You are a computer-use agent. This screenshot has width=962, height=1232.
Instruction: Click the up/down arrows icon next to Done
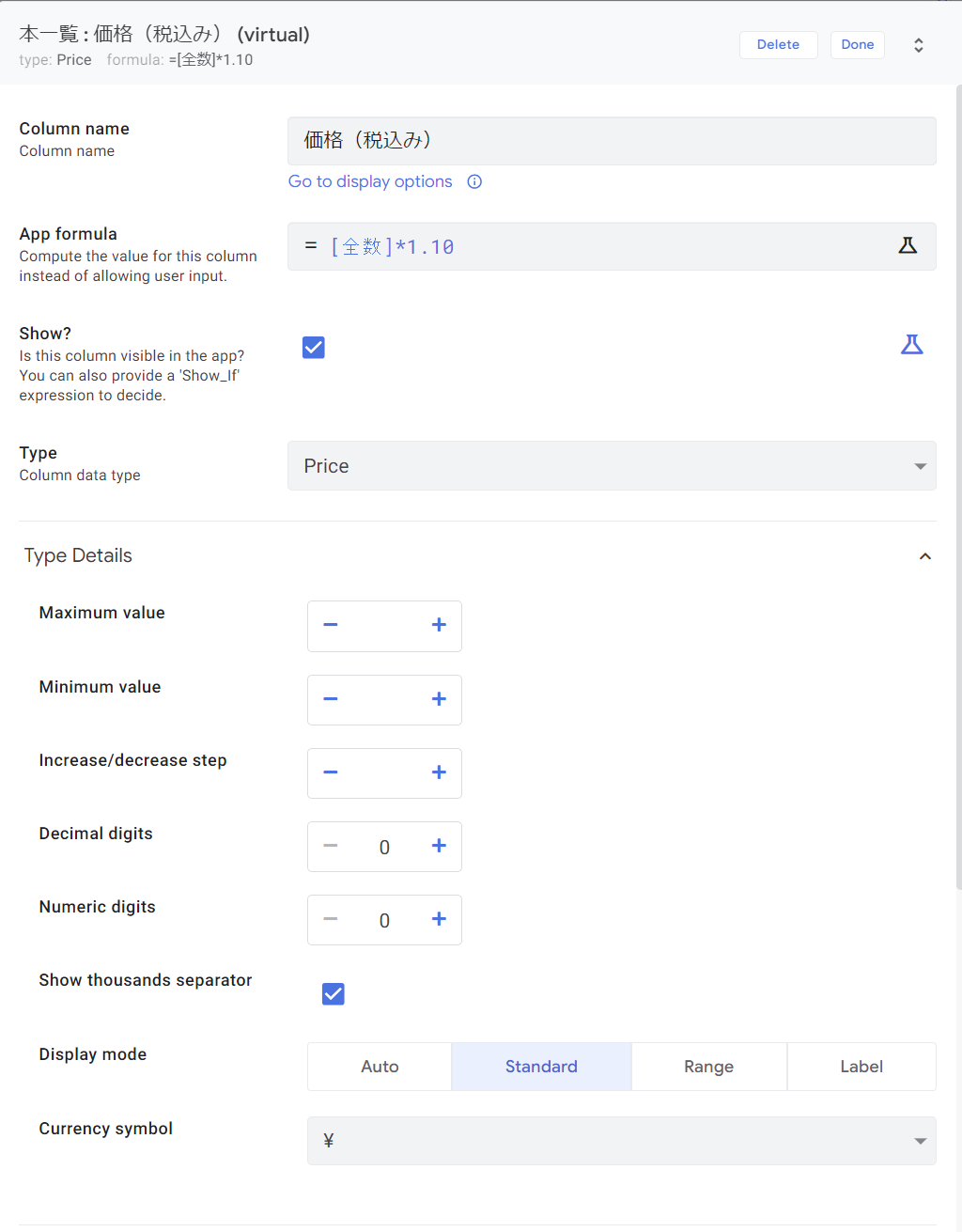coord(919,45)
